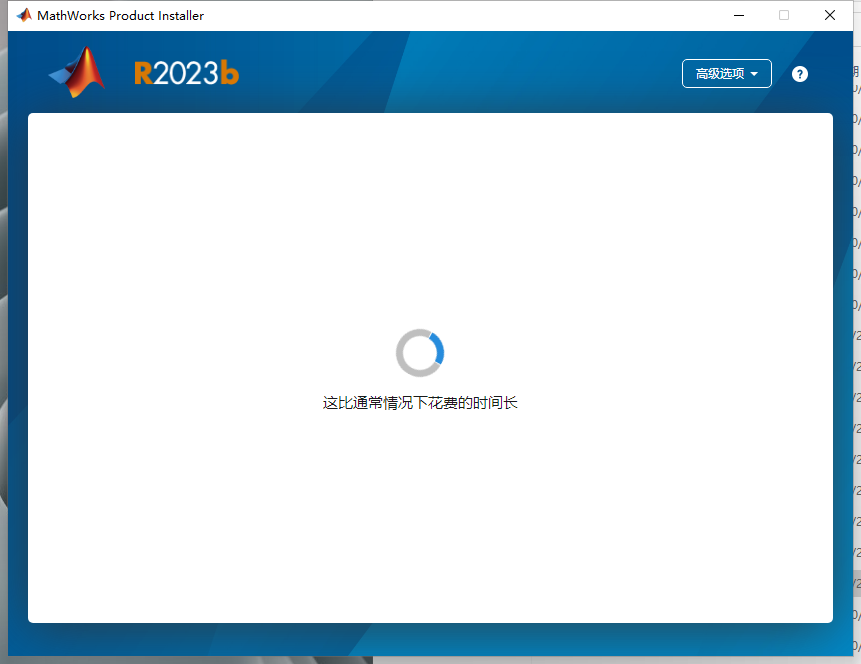
Task: Click the arrow beside 高级选项
Action: point(754,74)
